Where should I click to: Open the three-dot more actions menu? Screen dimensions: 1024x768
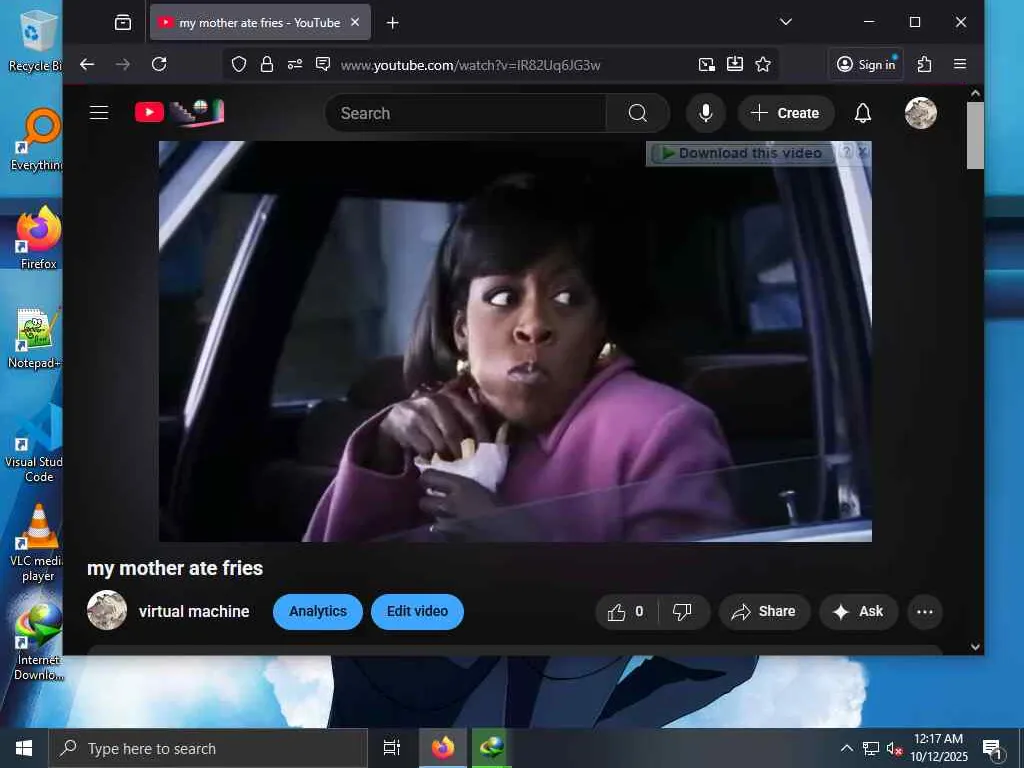[925, 612]
